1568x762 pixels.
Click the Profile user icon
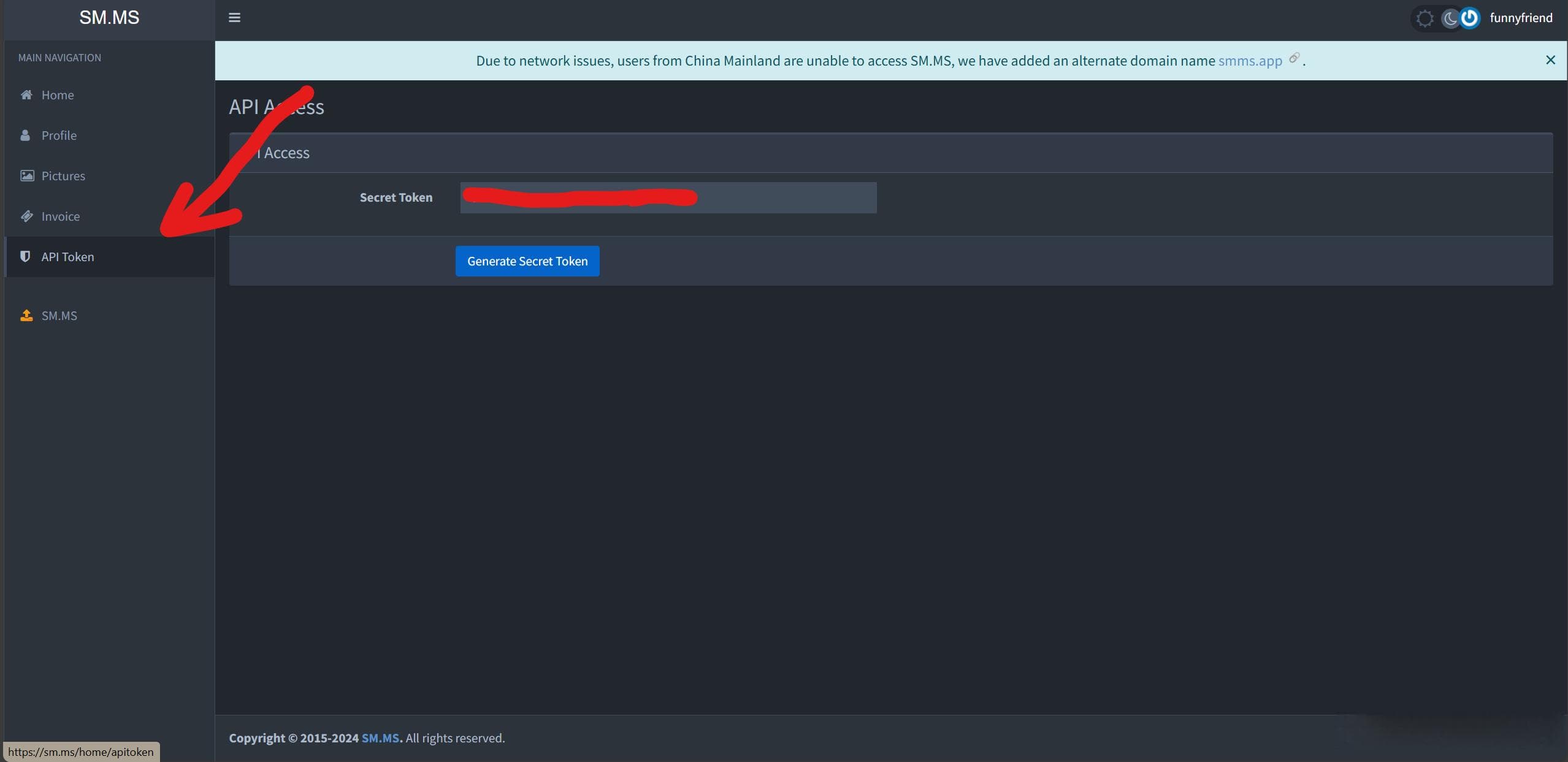pyautogui.click(x=25, y=135)
